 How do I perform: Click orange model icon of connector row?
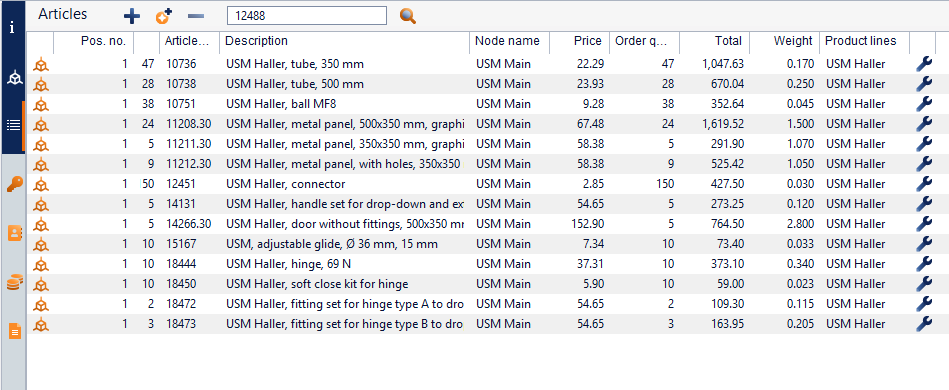[41, 184]
